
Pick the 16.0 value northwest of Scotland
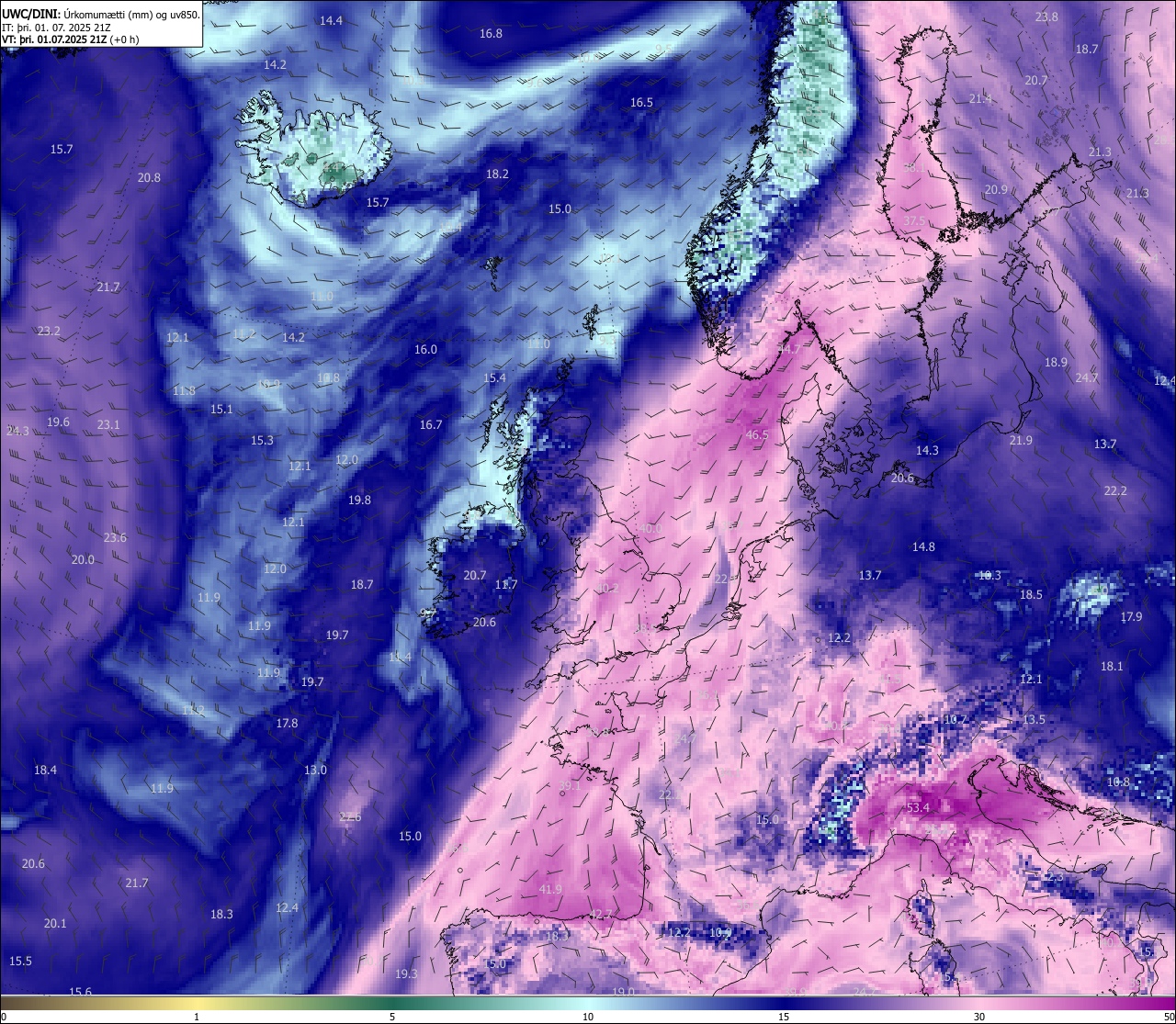[x=425, y=349]
